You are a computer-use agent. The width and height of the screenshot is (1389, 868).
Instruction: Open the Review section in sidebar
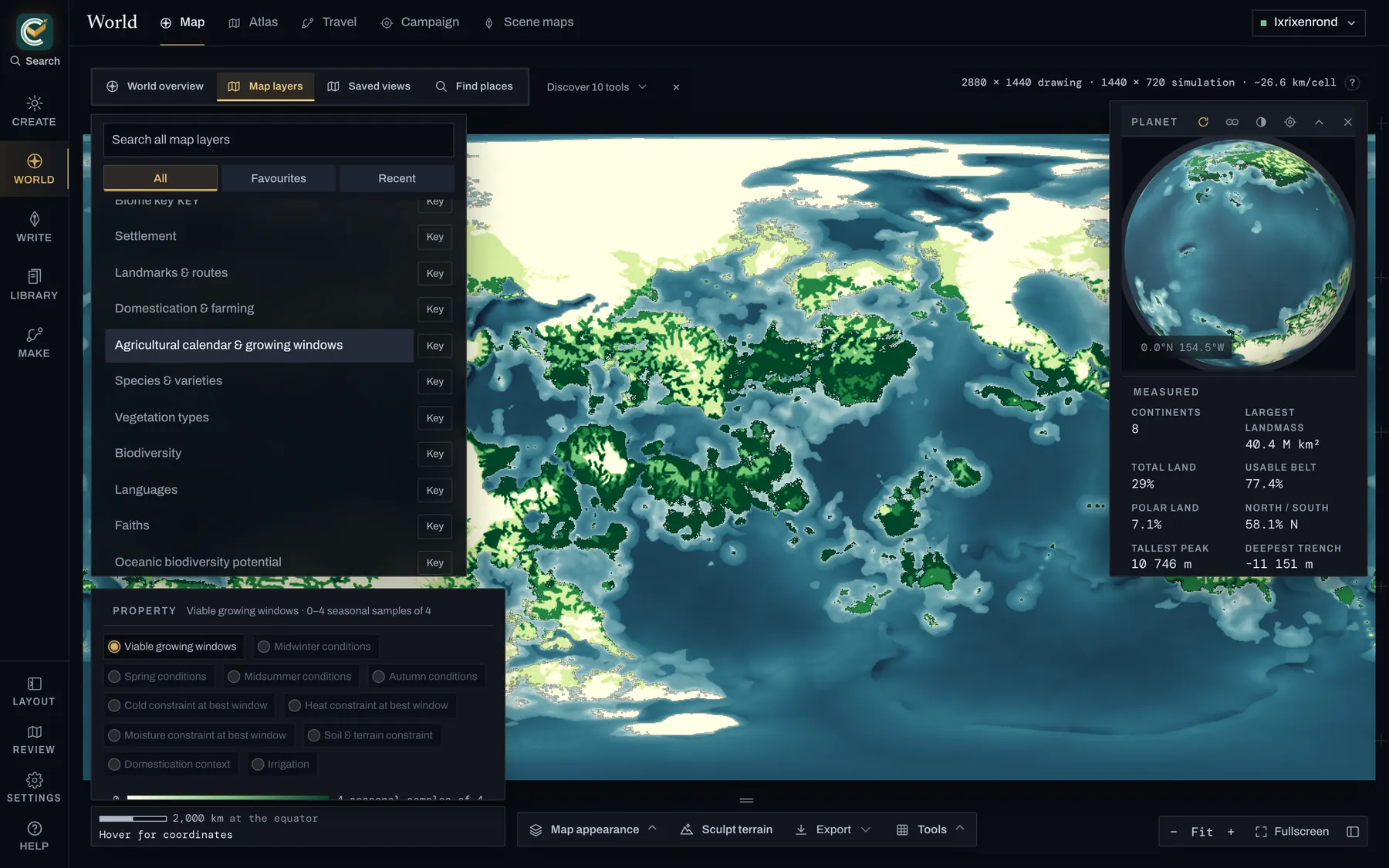[x=34, y=739]
